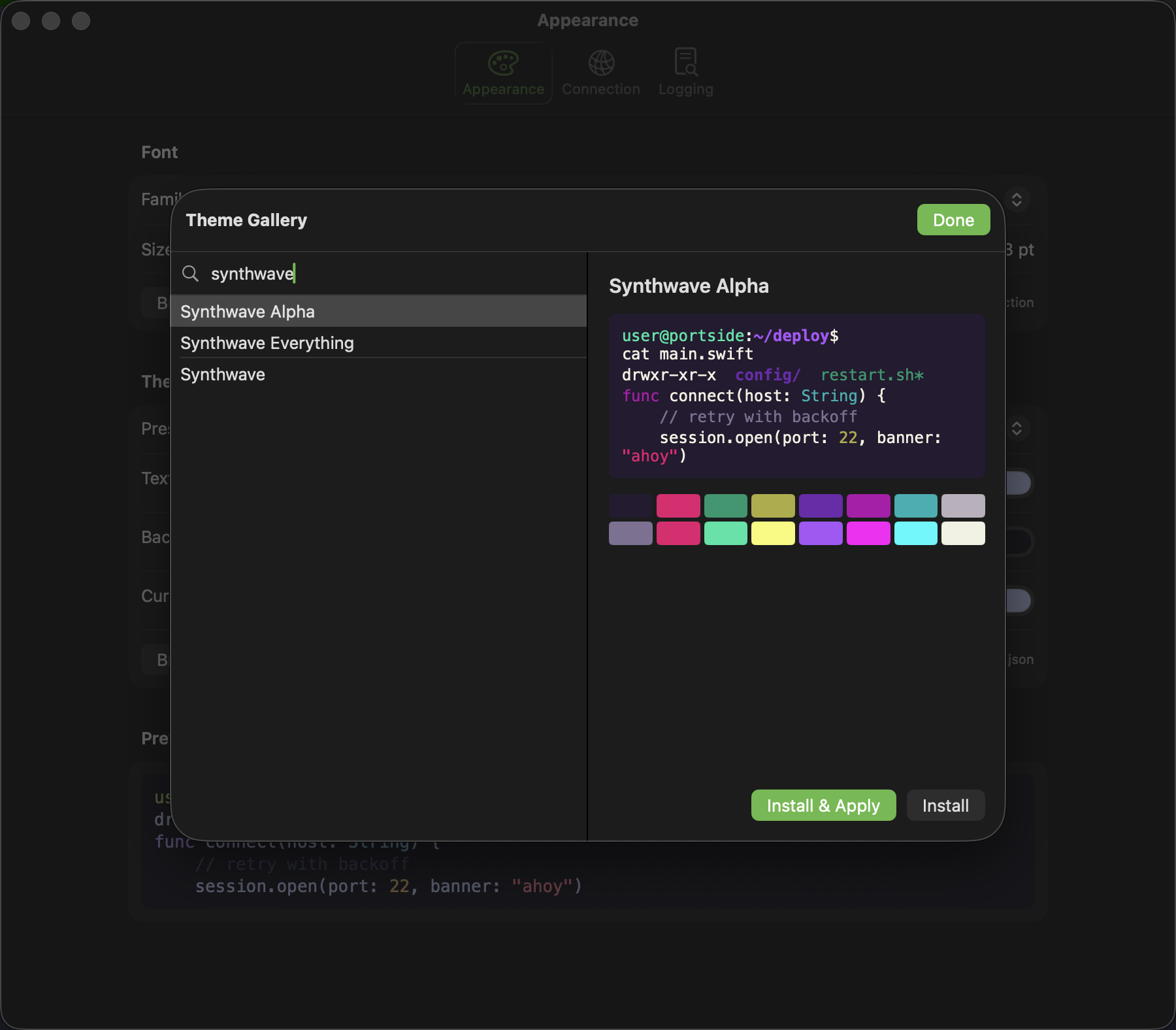Switch to the Logging tab
Screen dimensions: 1176x1030
[685, 73]
